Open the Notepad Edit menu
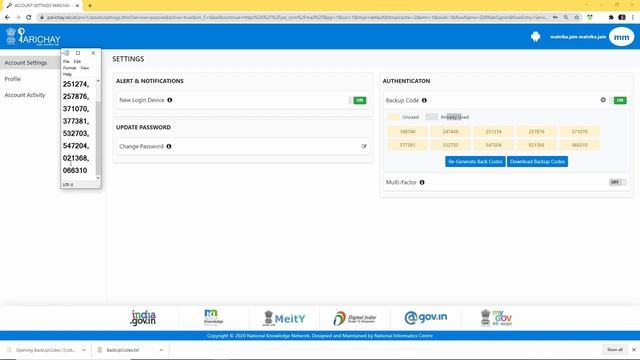The width and height of the screenshot is (640, 360). [77, 61]
